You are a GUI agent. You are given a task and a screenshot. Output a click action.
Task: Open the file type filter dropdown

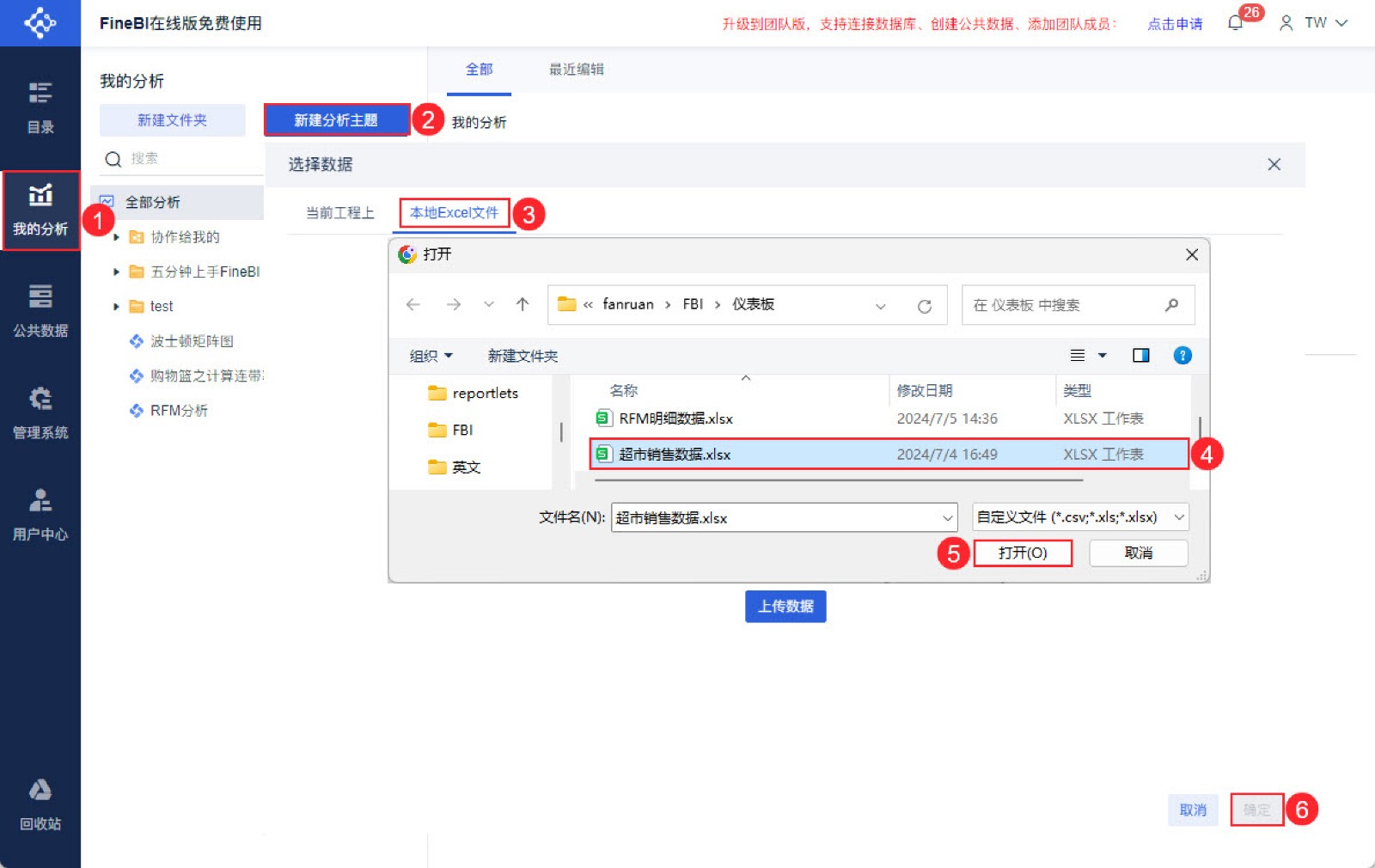coord(1179,517)
